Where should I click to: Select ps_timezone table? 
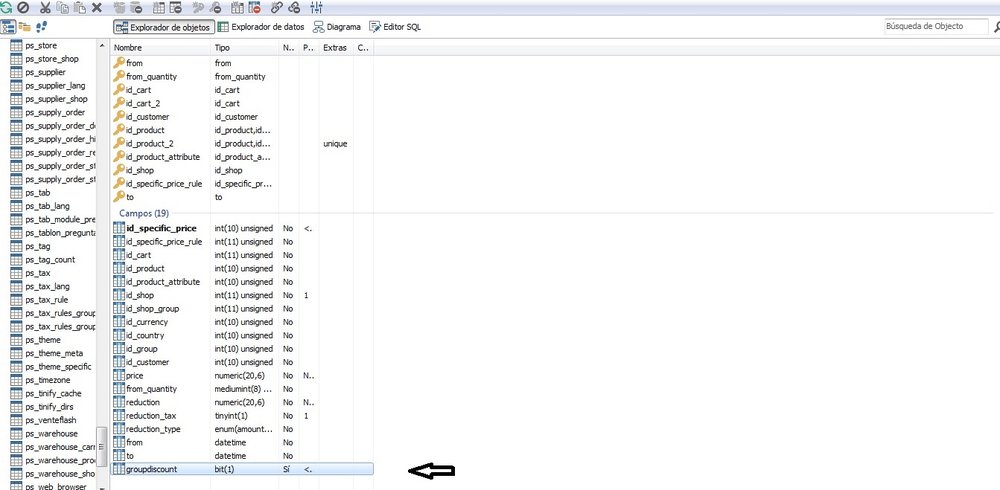click(48, 380)
